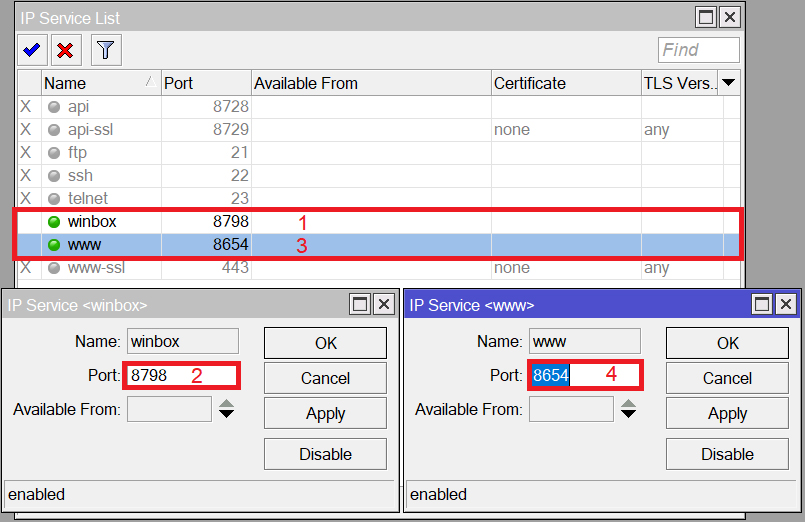The width and height of the screenshot is (805, 522).
Task: Focus the Find search box
Action: 699,50
